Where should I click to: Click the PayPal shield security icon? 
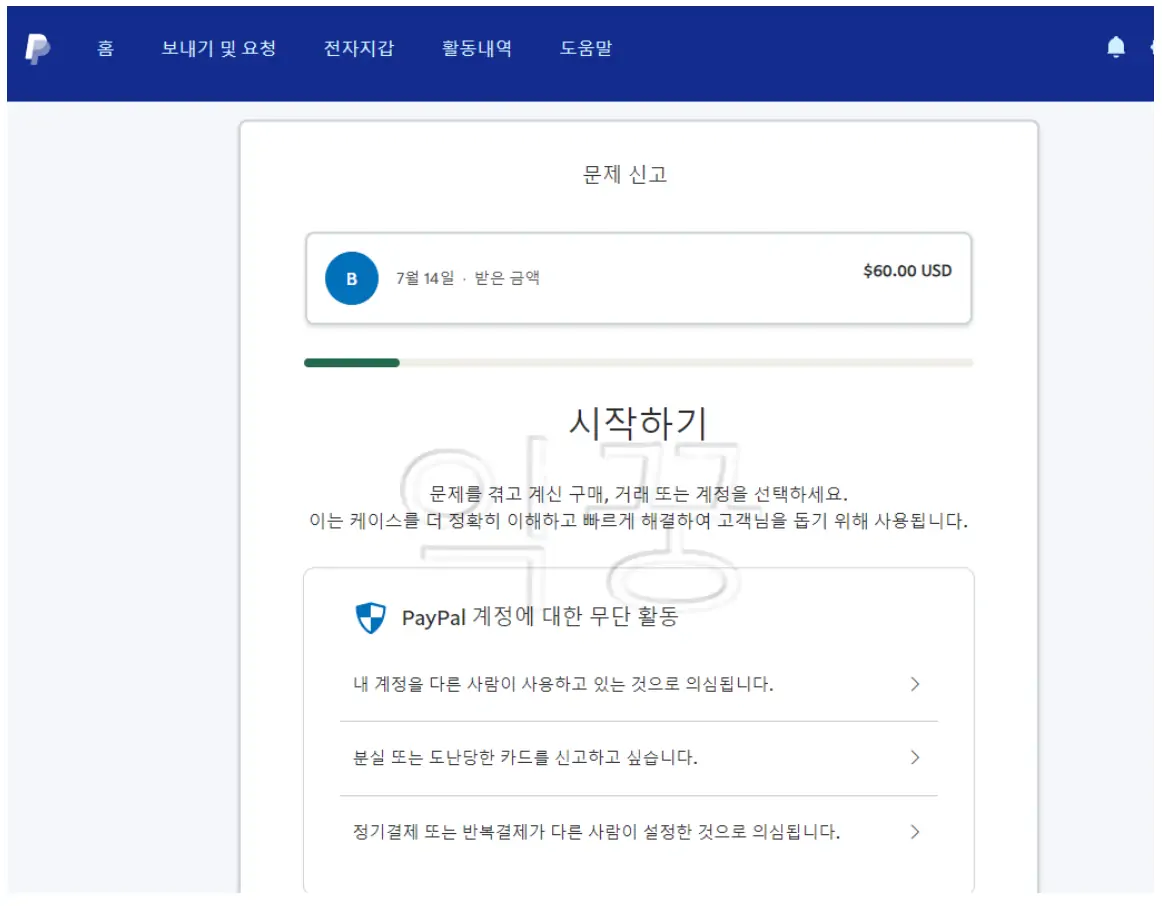[x=369, y=617]
